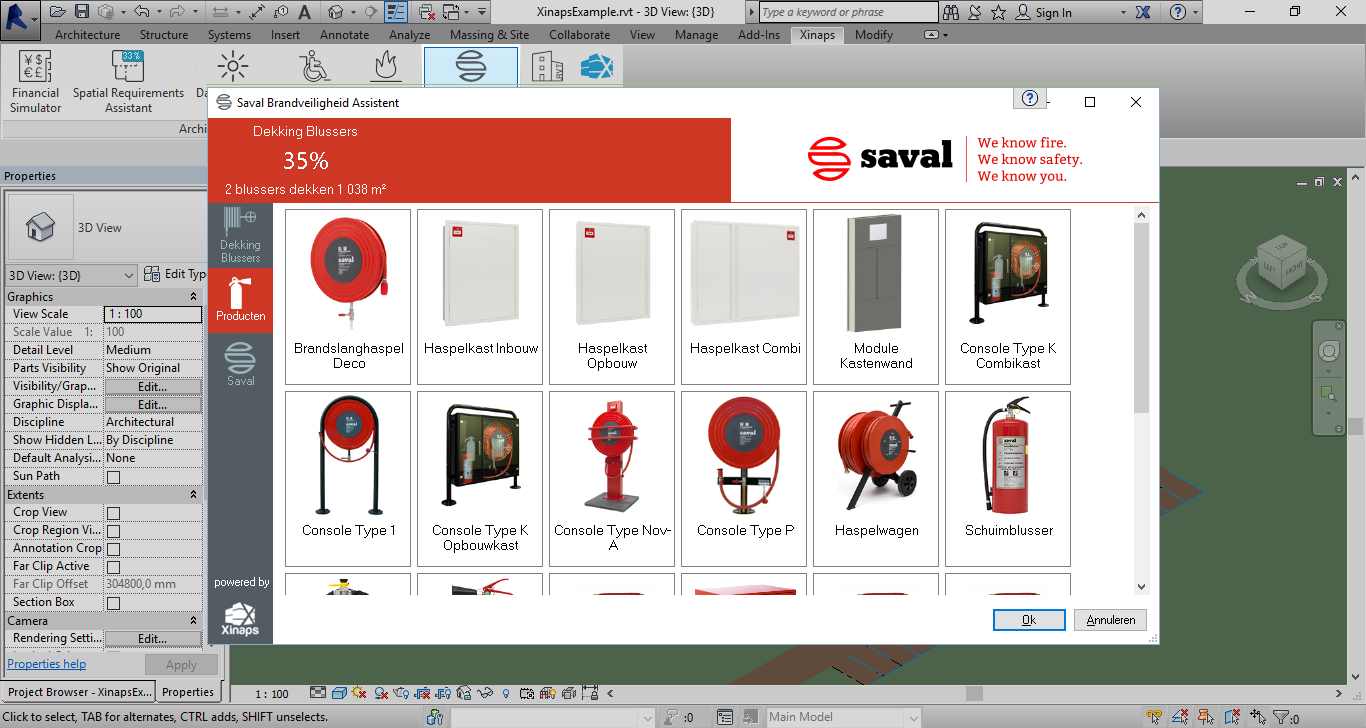Collapse the Camera properties section

193,621
